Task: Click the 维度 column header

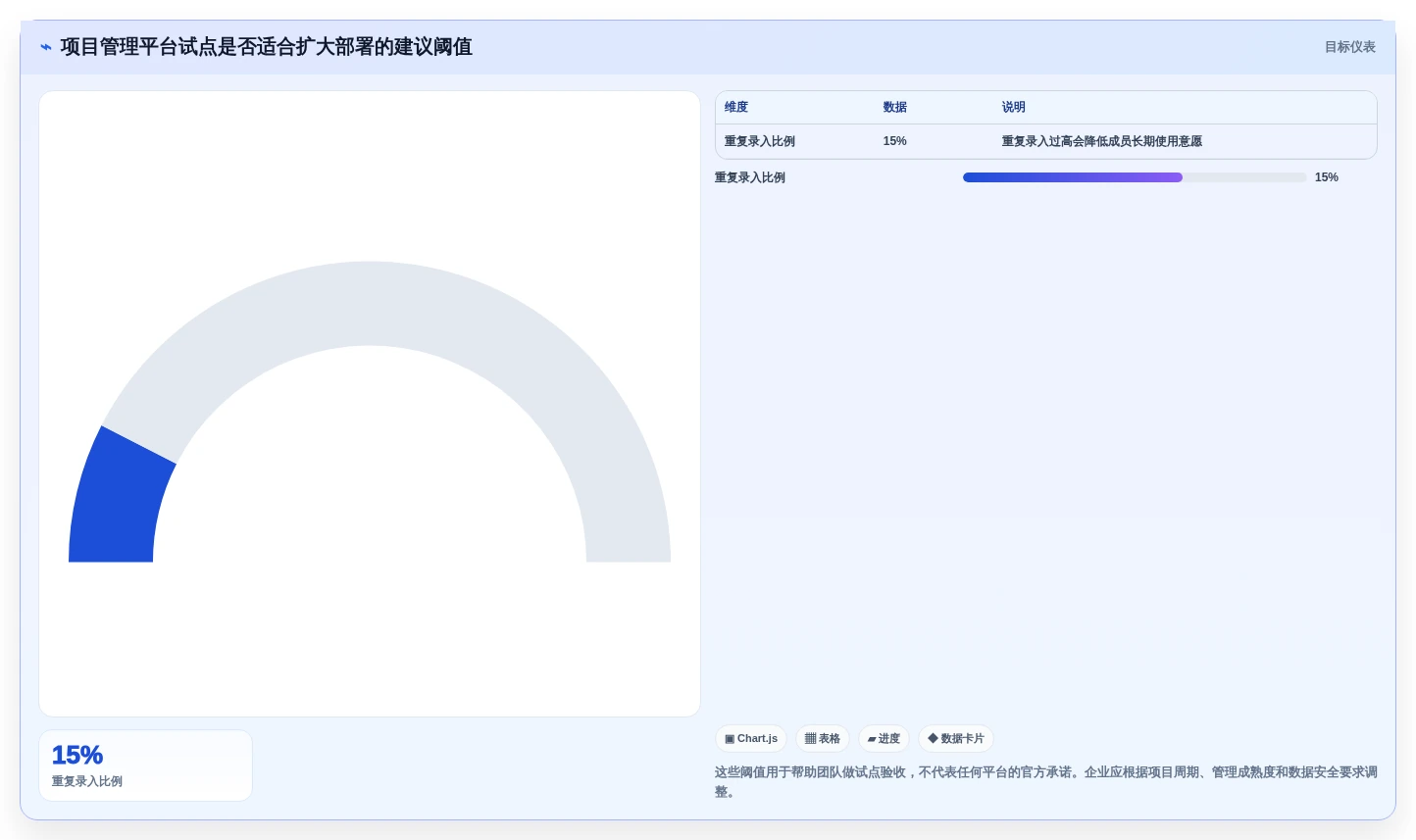Action: (736, 108)
